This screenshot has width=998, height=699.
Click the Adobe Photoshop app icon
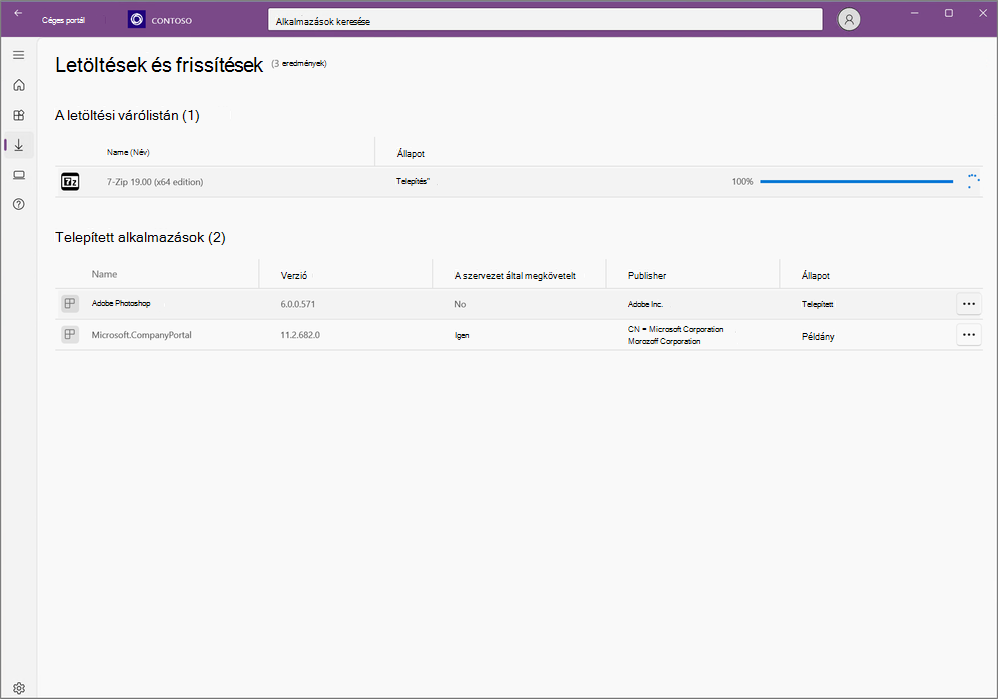70,304
